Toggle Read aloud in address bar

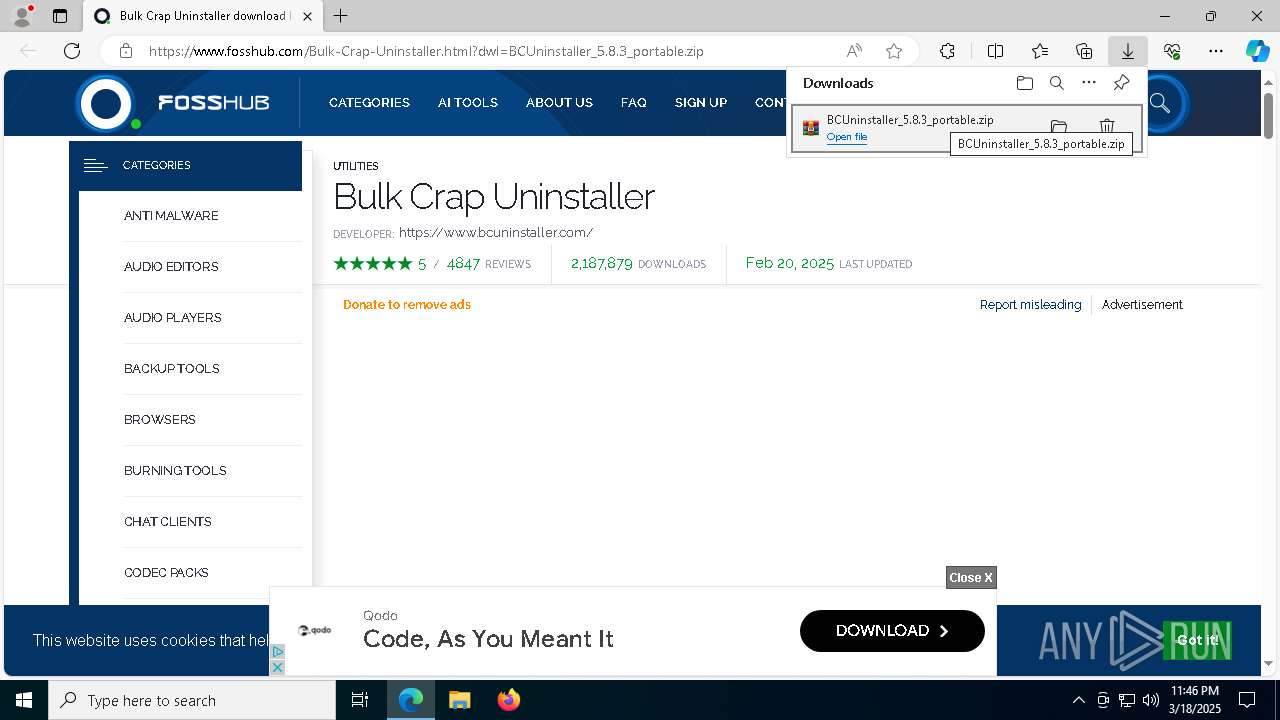(854, 51)
